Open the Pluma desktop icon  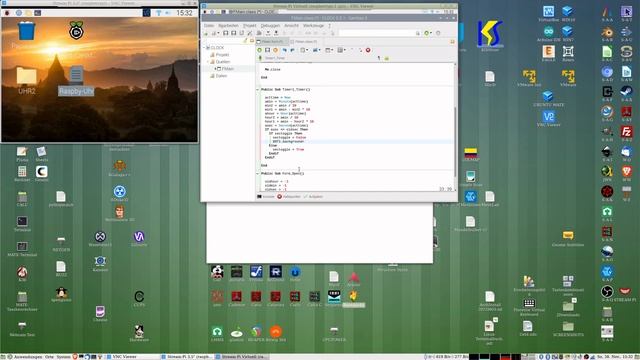coord(22,154)
